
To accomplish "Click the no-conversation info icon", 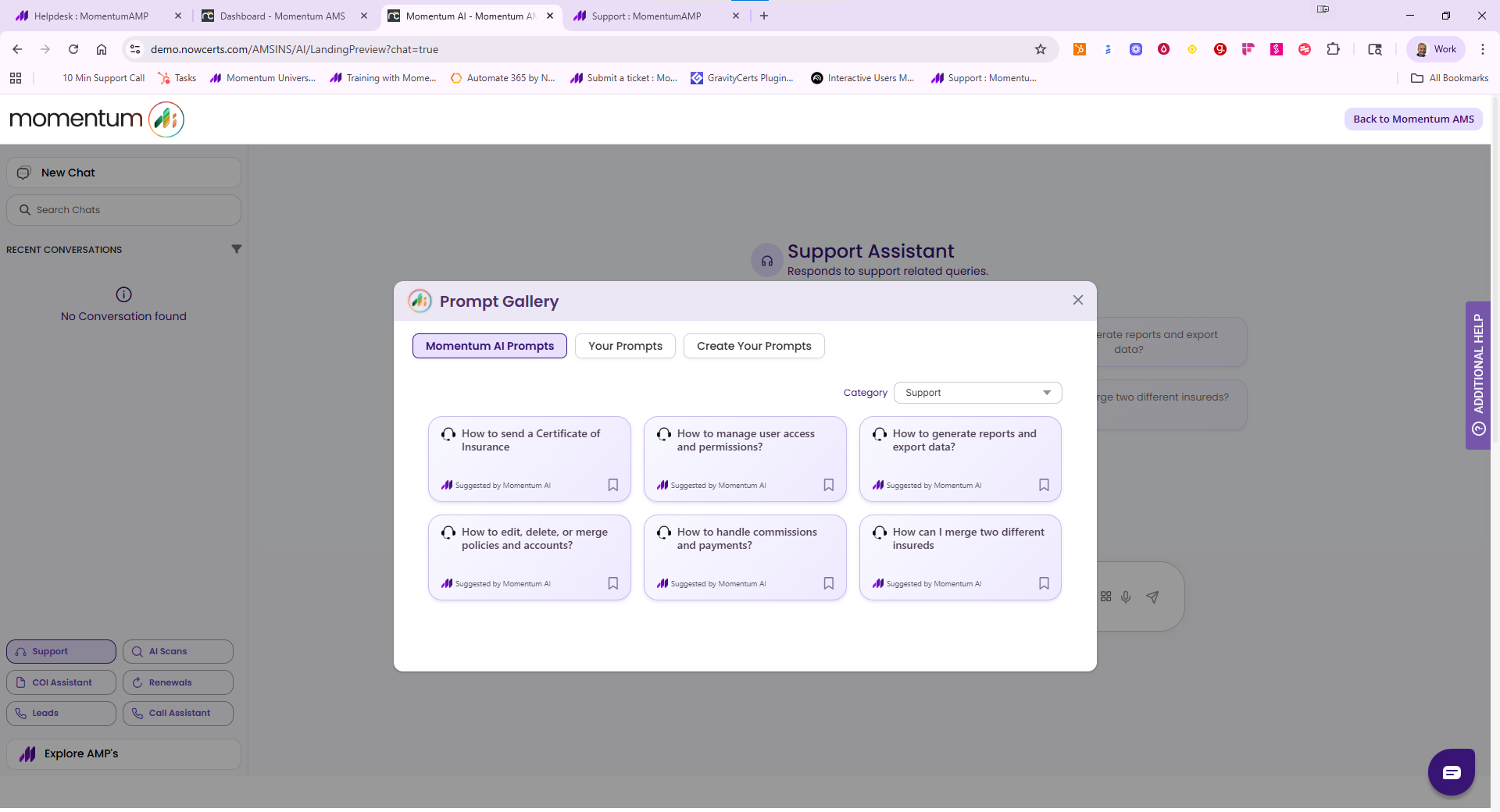I will click(x=123, y=294).
